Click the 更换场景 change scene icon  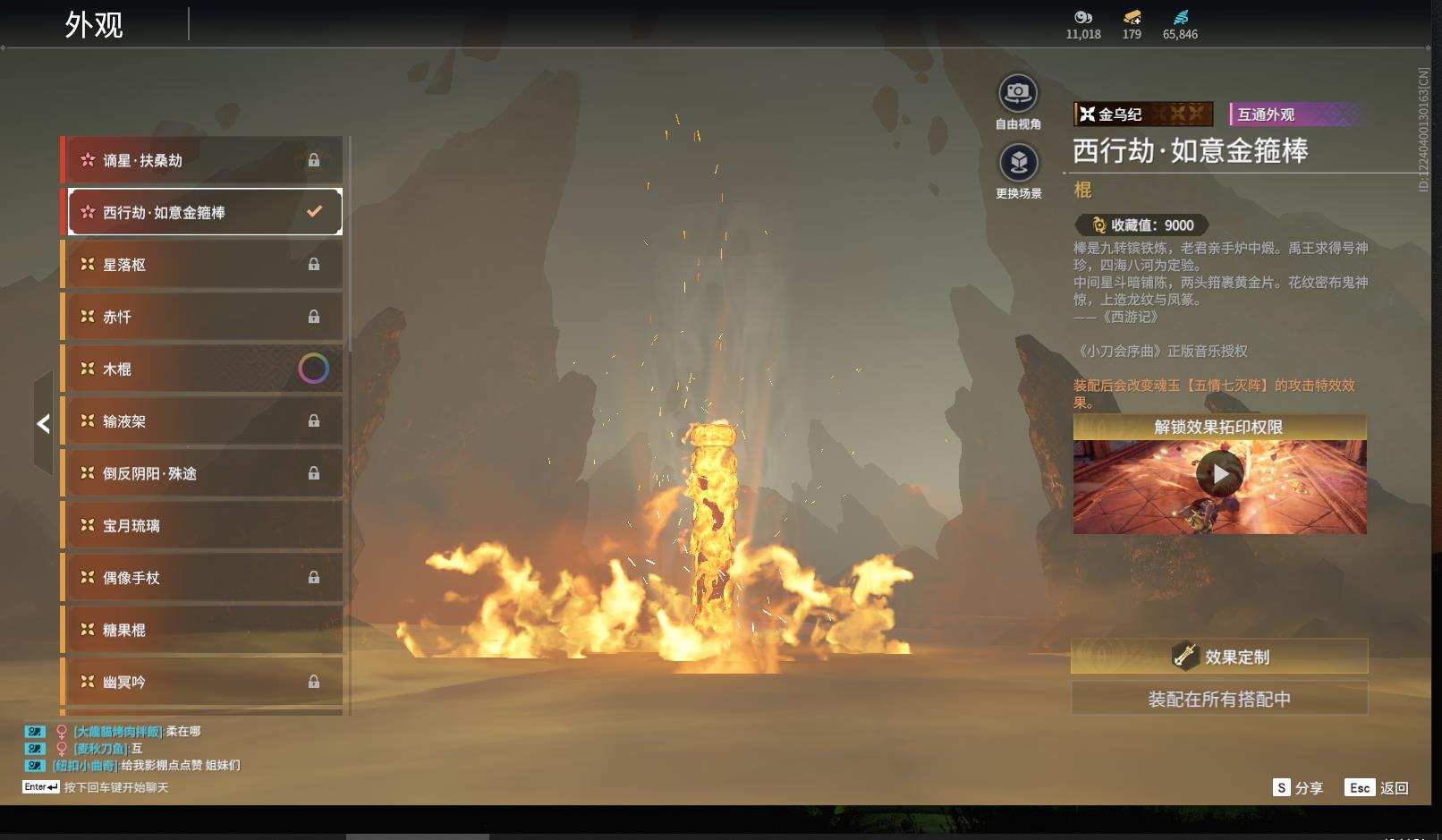tap(1018, 163)
